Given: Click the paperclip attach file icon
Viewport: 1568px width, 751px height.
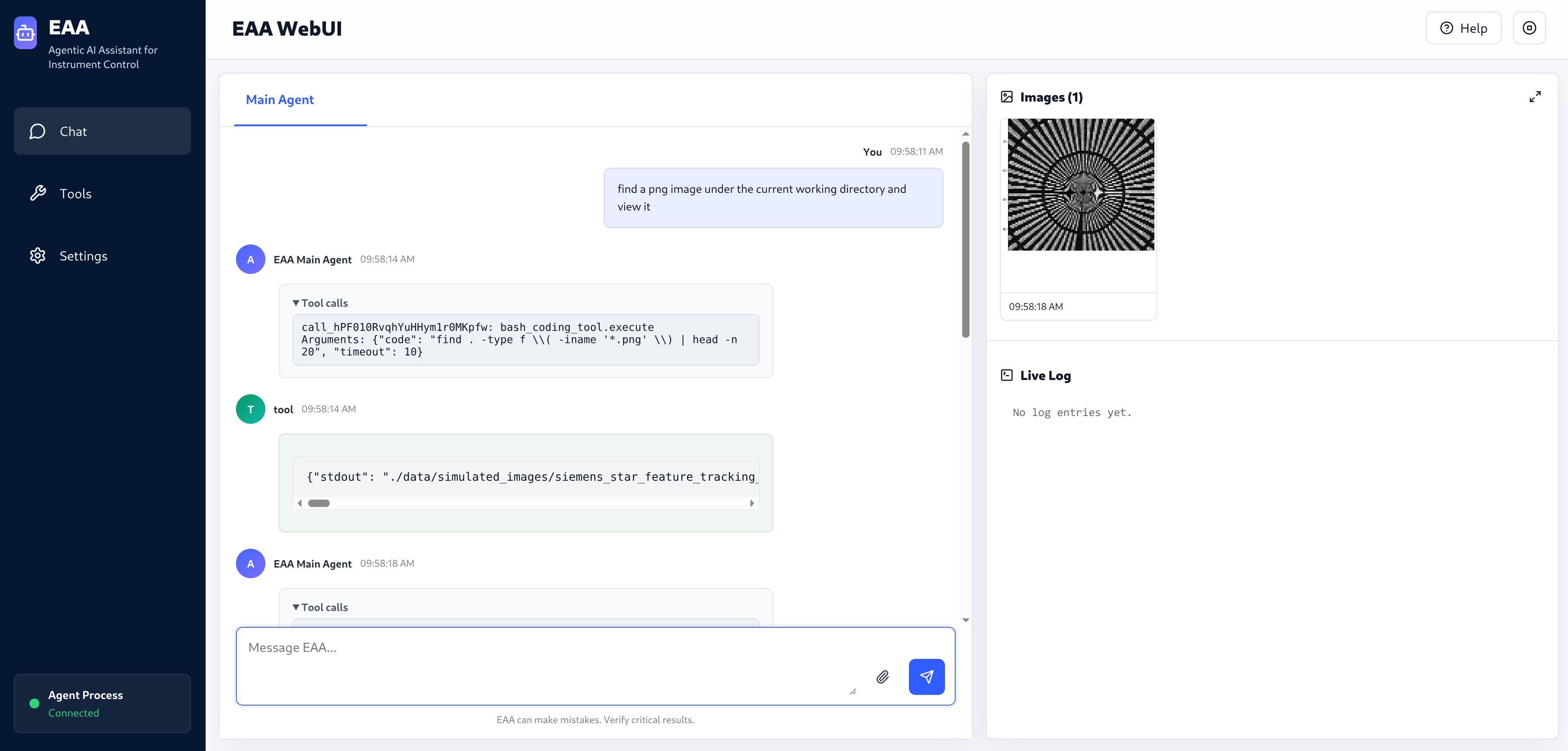Looking at the screenshot, I should (883, 677).
